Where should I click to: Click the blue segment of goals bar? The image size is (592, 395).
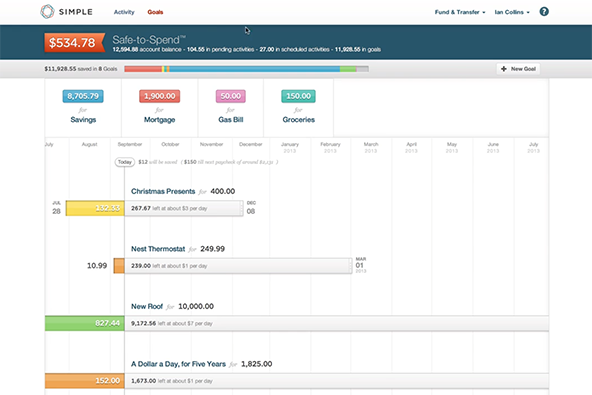click(x=254, y=69)
